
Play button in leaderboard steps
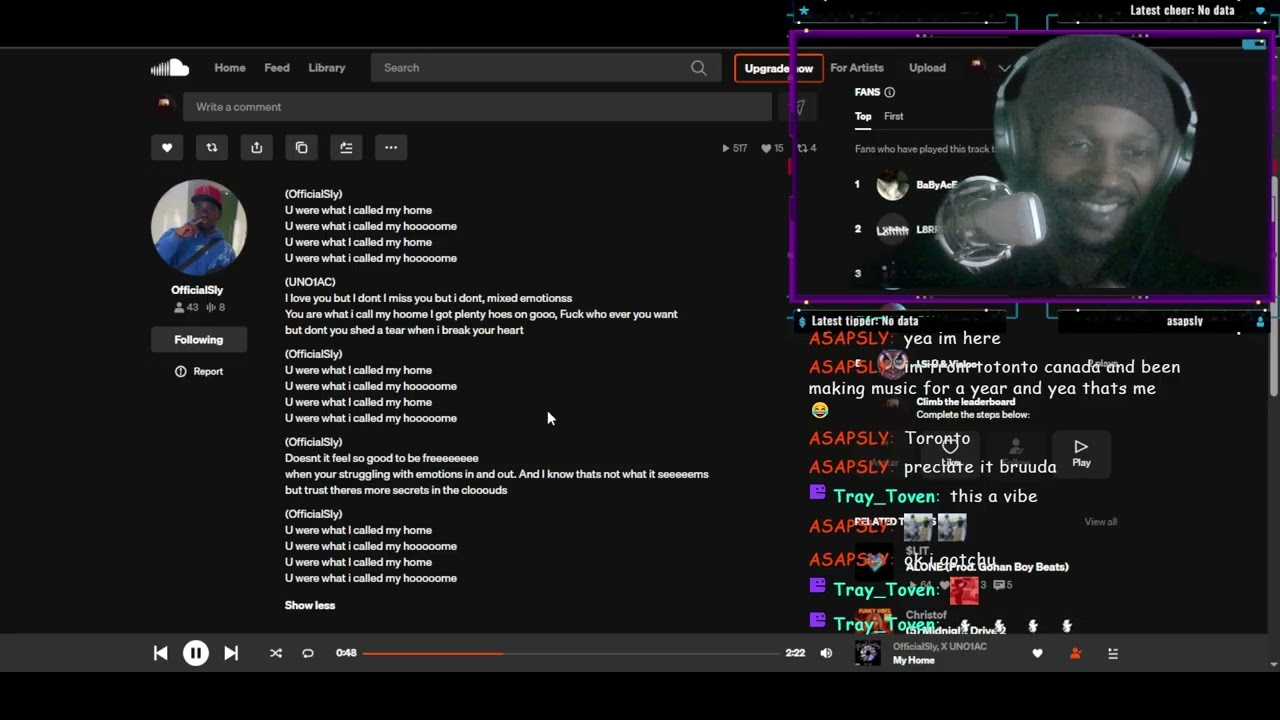[x=1081, y=453]
